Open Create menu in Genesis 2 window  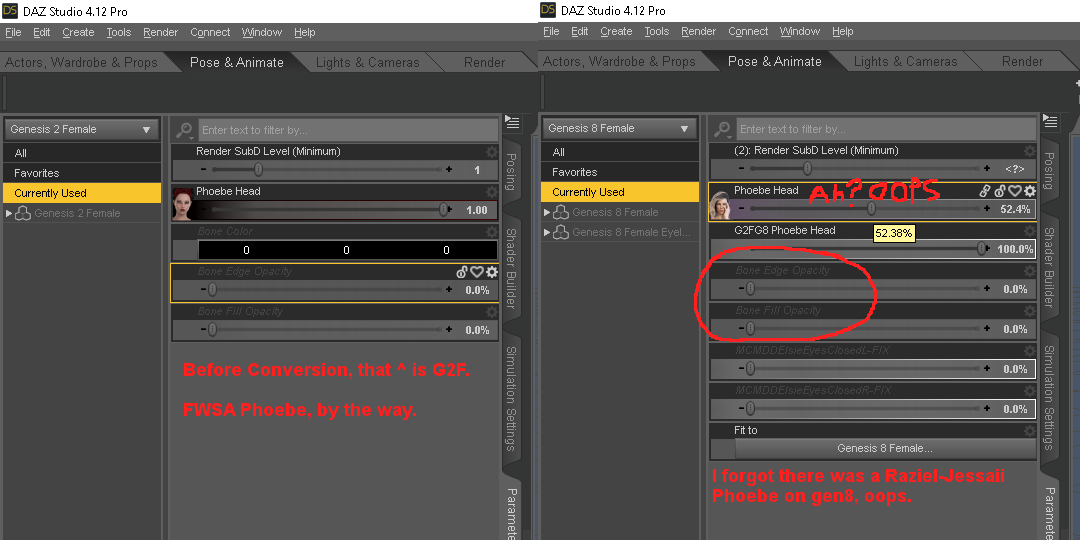coord(78,32)
